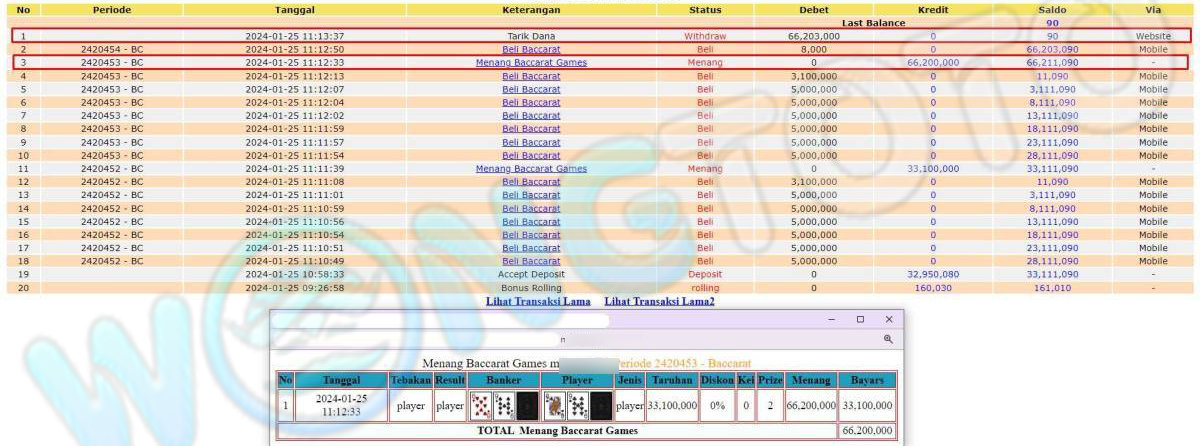Click the Banker's first card image

tap(481, 405)
